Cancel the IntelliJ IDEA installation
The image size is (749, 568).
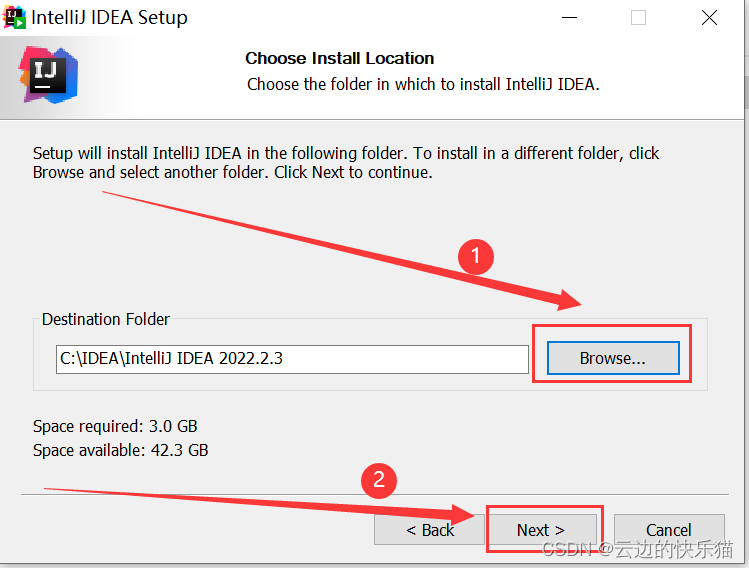pyautogui.click(x=669, y=530)
